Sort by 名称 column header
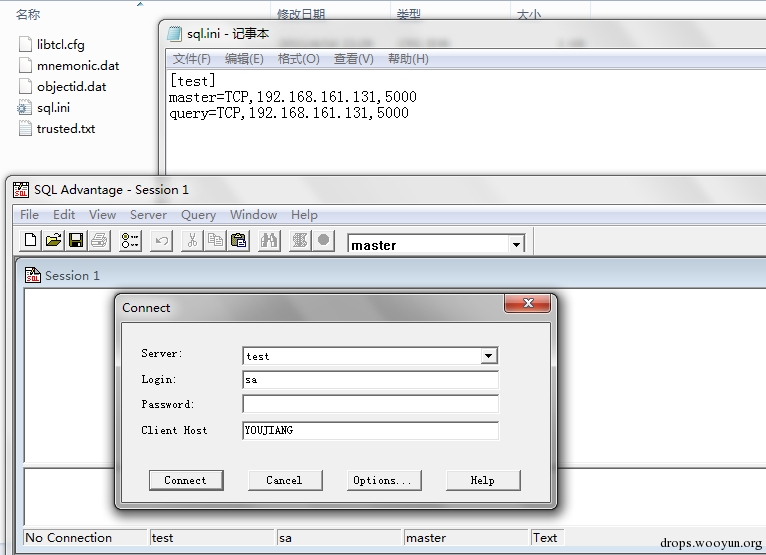766x555 pixels. click(x=28, y=14)
